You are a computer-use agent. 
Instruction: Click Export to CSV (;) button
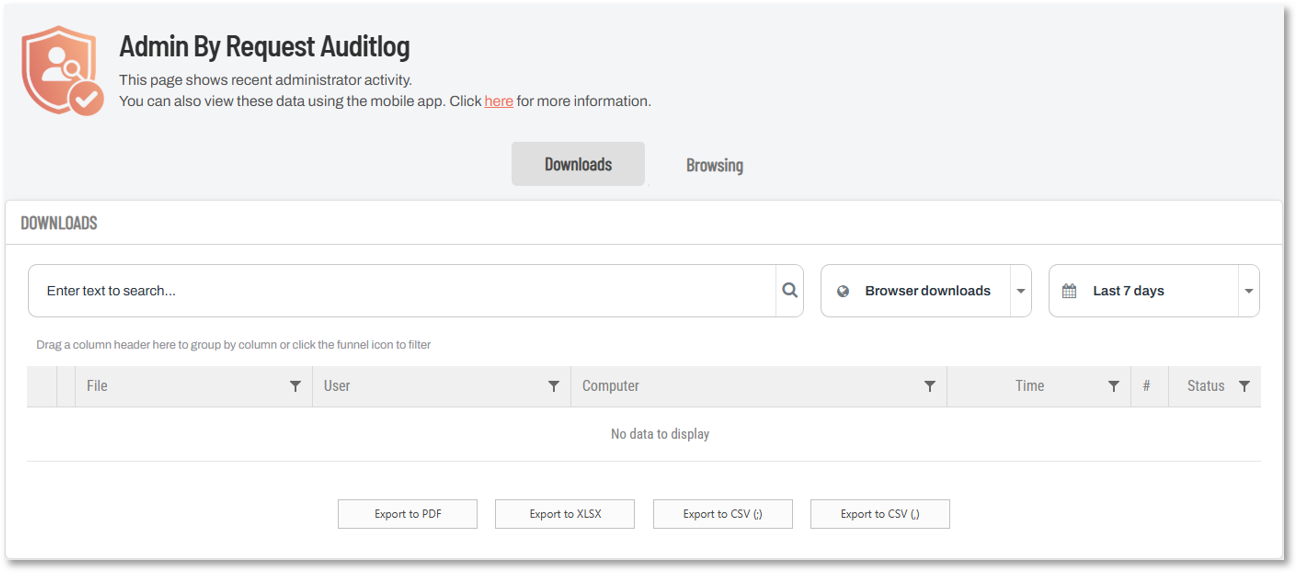pyautogui.click(x=723, y=514)
